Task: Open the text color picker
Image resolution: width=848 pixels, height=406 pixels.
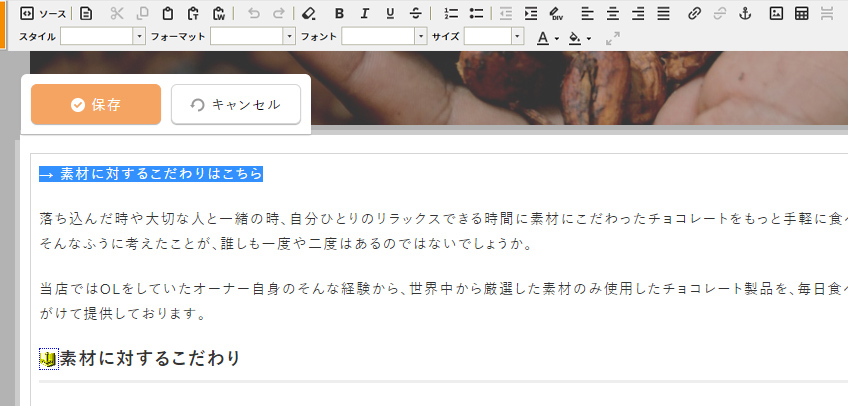Action: coord(547,38)
